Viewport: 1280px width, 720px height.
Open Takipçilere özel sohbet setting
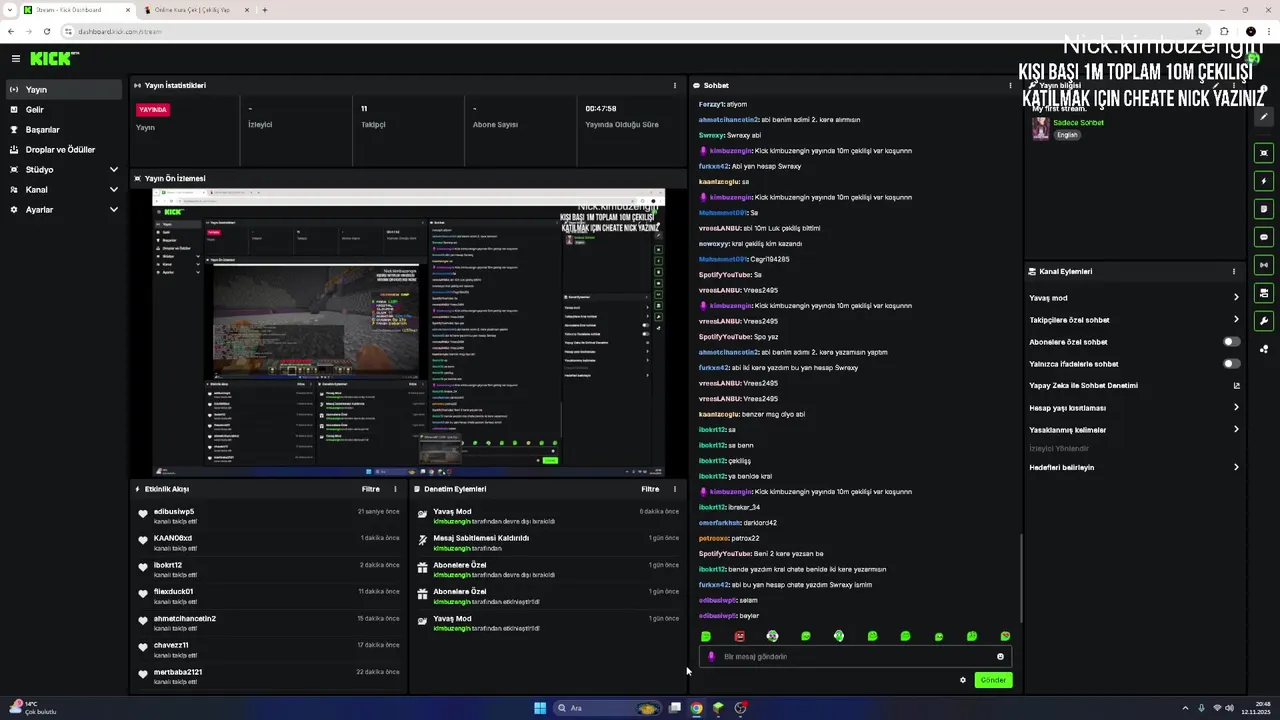coord(1134,320)
